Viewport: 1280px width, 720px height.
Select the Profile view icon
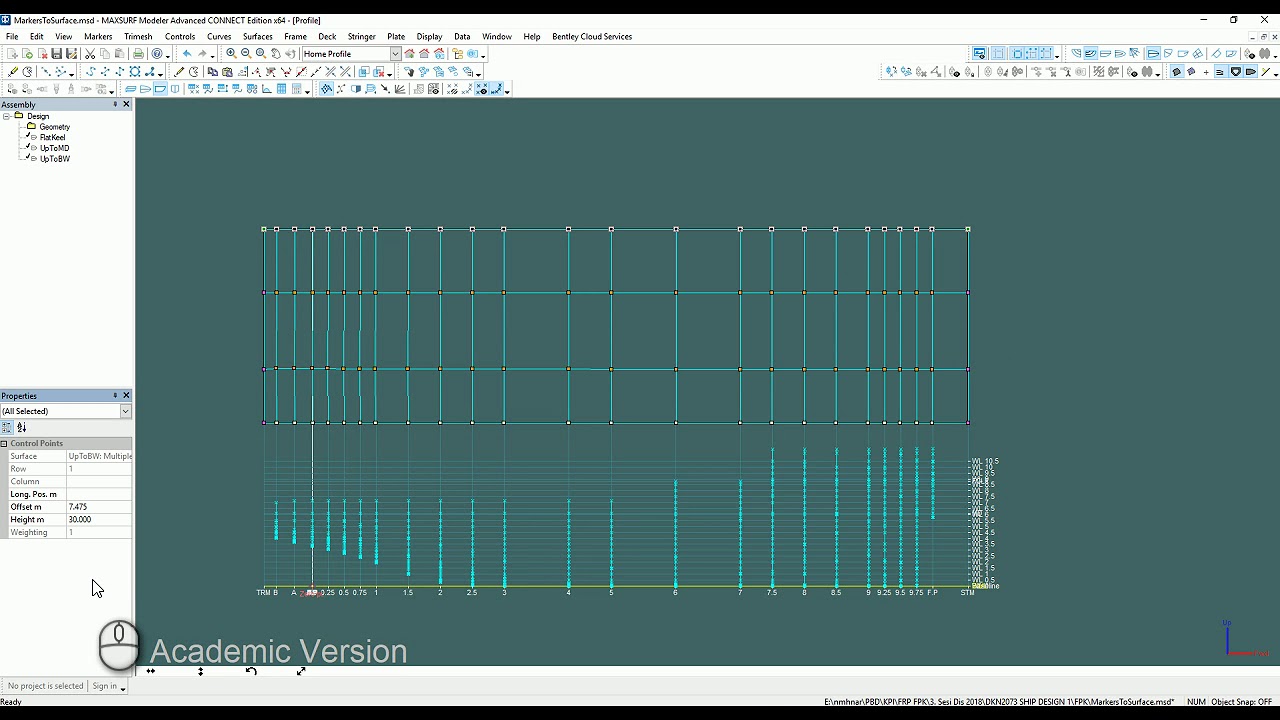pyautogui.click(x=160, y=89)
